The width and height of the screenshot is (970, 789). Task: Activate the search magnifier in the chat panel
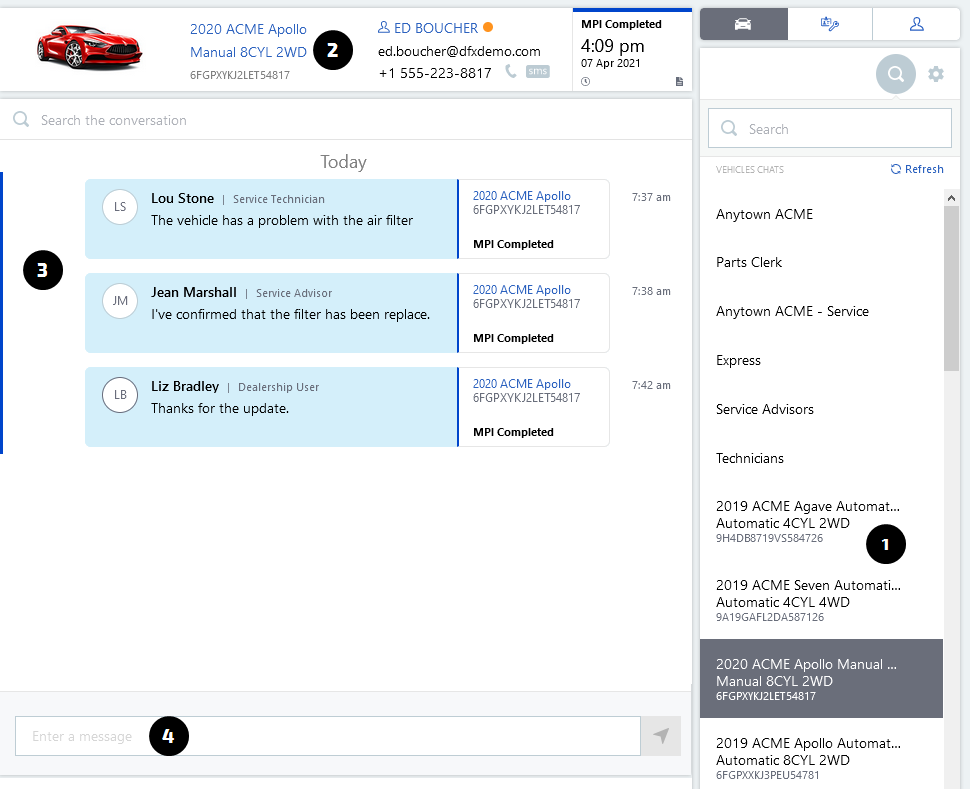pos(895,73)
